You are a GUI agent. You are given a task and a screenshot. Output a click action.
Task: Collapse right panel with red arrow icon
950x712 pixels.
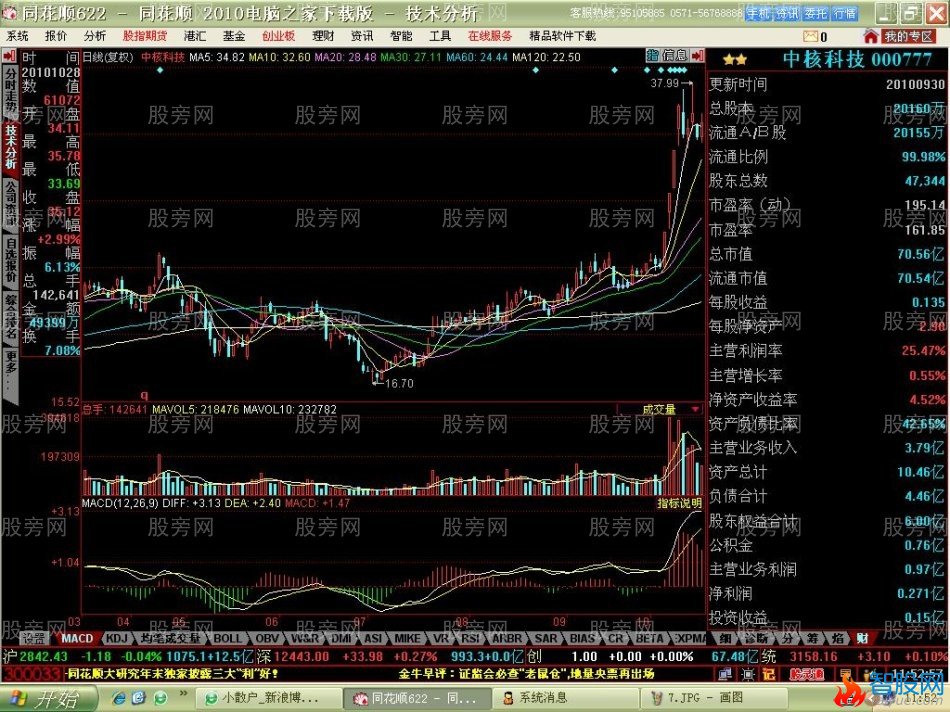pyautogui.click(x=697, y=56)
